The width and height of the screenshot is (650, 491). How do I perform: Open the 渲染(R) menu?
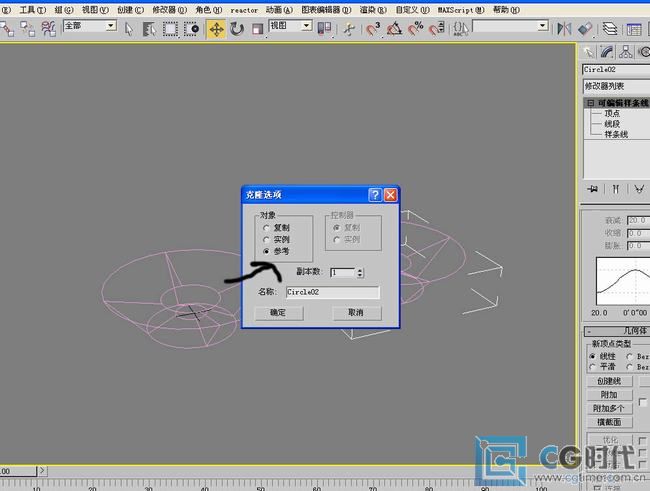(x=373, y=10)
